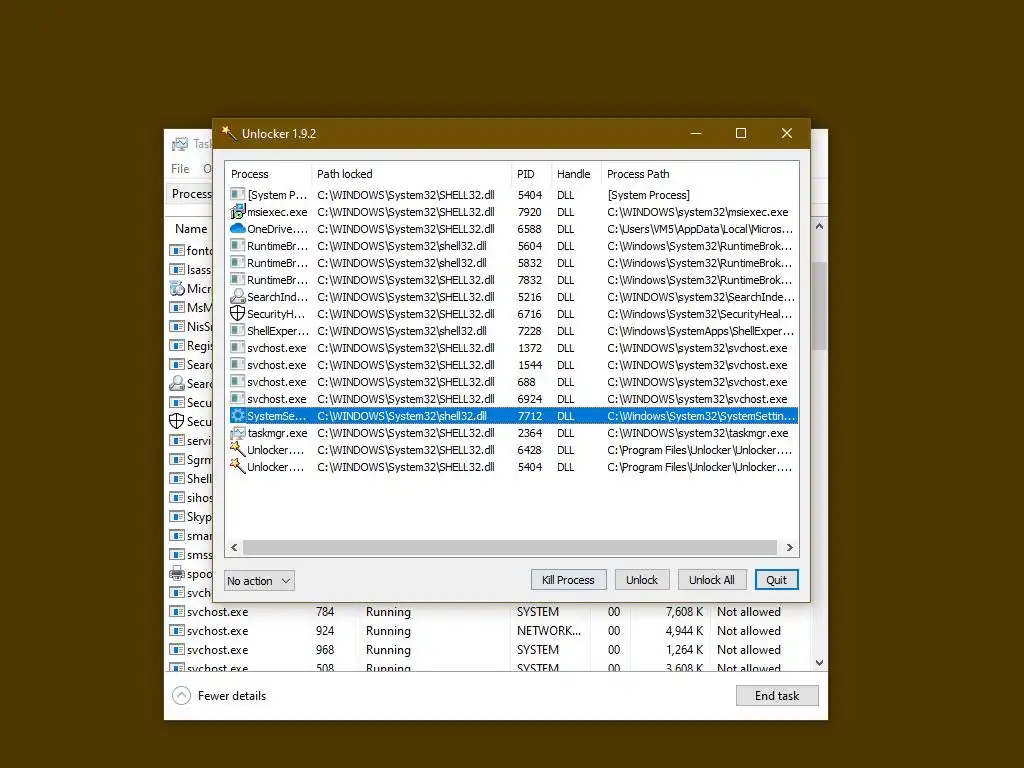Select RuntimeBr... row with PID 7832
This screenshot has height=768, width=1024.
pos(513,280)
